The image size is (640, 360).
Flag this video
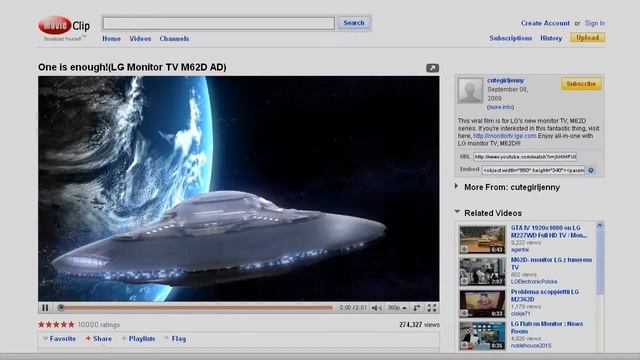[x=176, y=339]
